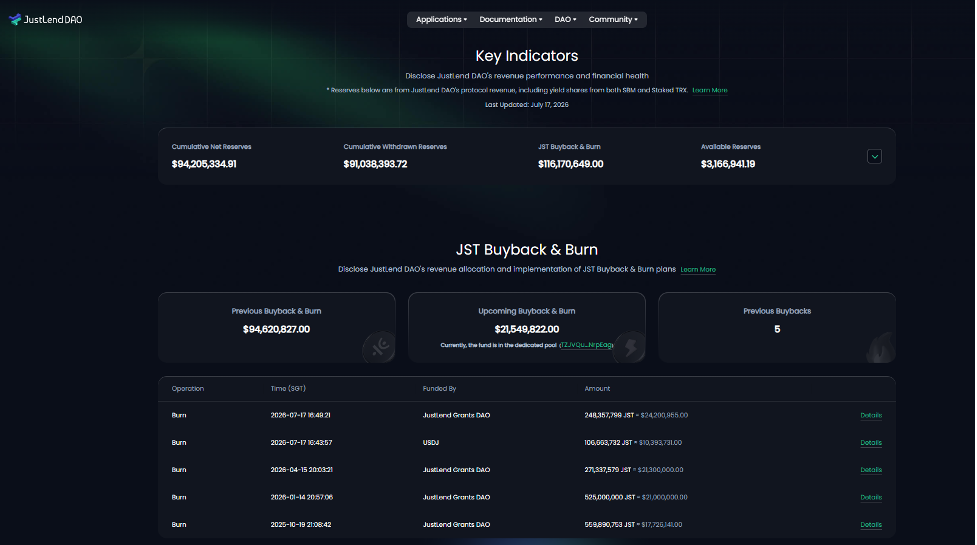
Task: Click the Funded By column header
Action: (x=439, y=389)
